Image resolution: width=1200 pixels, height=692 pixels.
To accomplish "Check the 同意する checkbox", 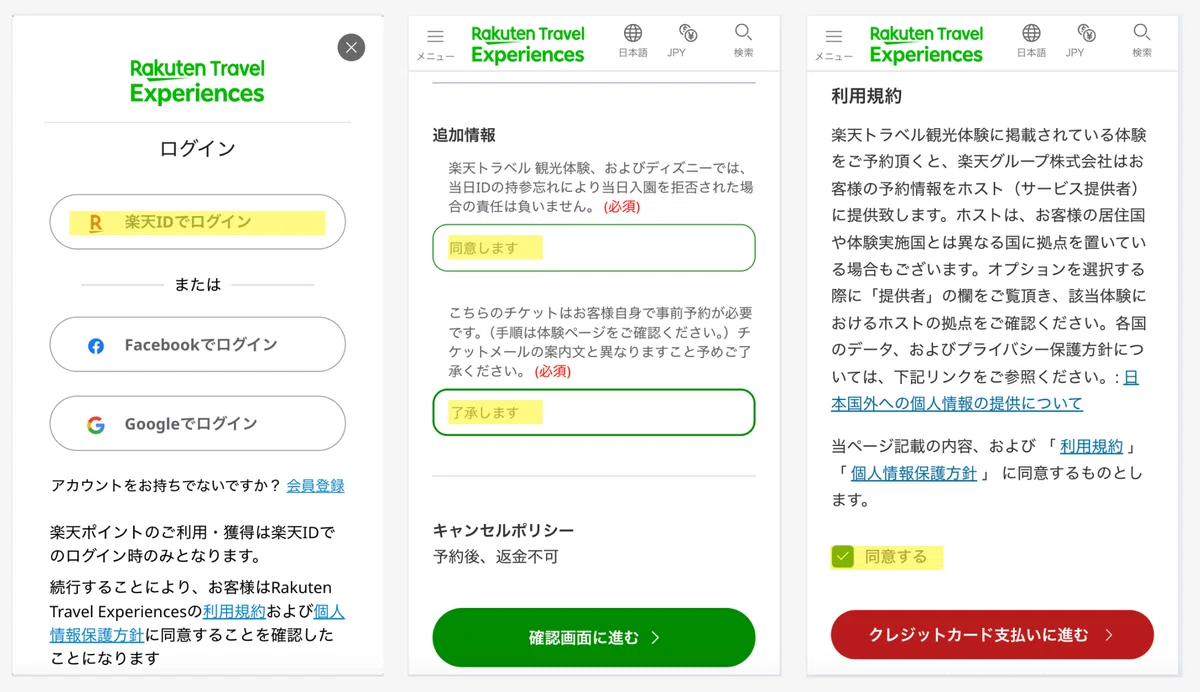I will click(843, 557).
